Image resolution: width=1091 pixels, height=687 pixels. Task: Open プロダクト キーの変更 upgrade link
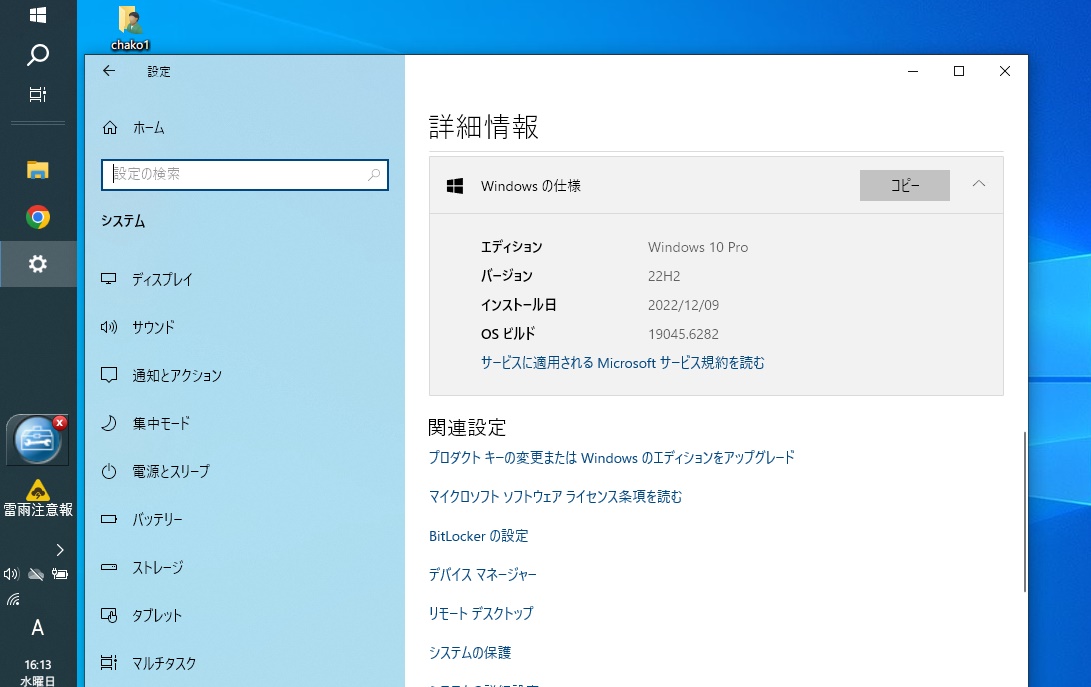pyautogui.click(x=612, y=457)
